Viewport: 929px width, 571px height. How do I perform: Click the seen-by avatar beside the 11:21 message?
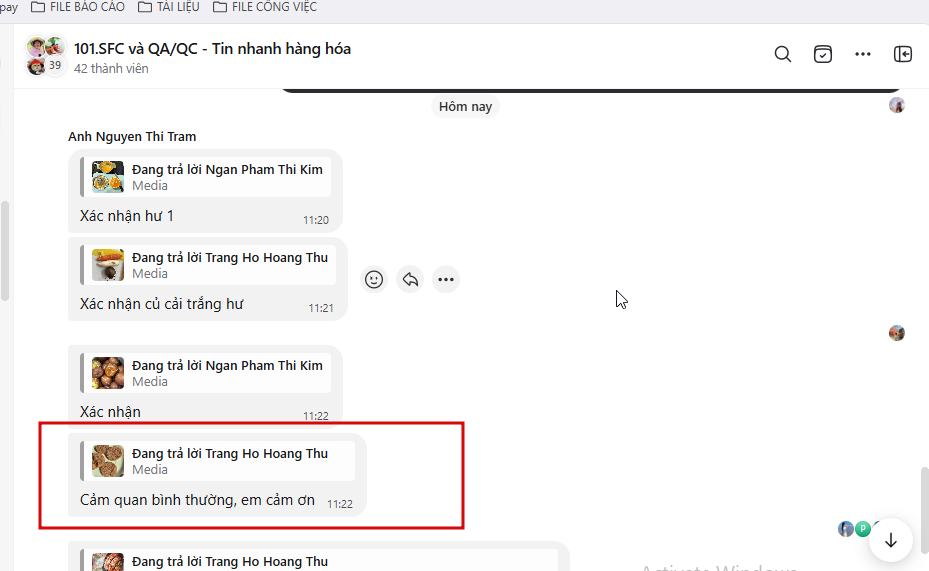point(896,333)
